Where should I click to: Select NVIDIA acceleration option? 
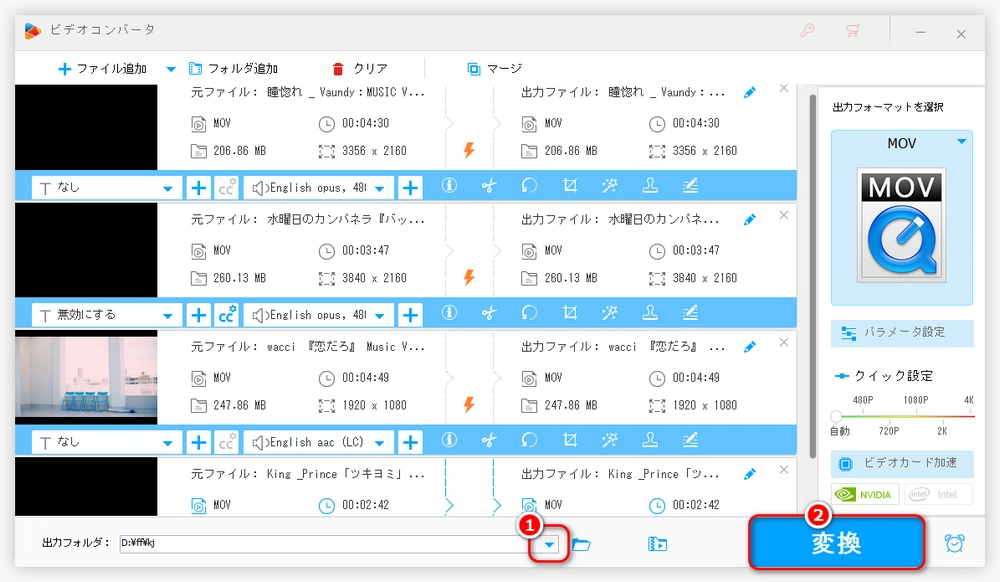coord(865,495)
